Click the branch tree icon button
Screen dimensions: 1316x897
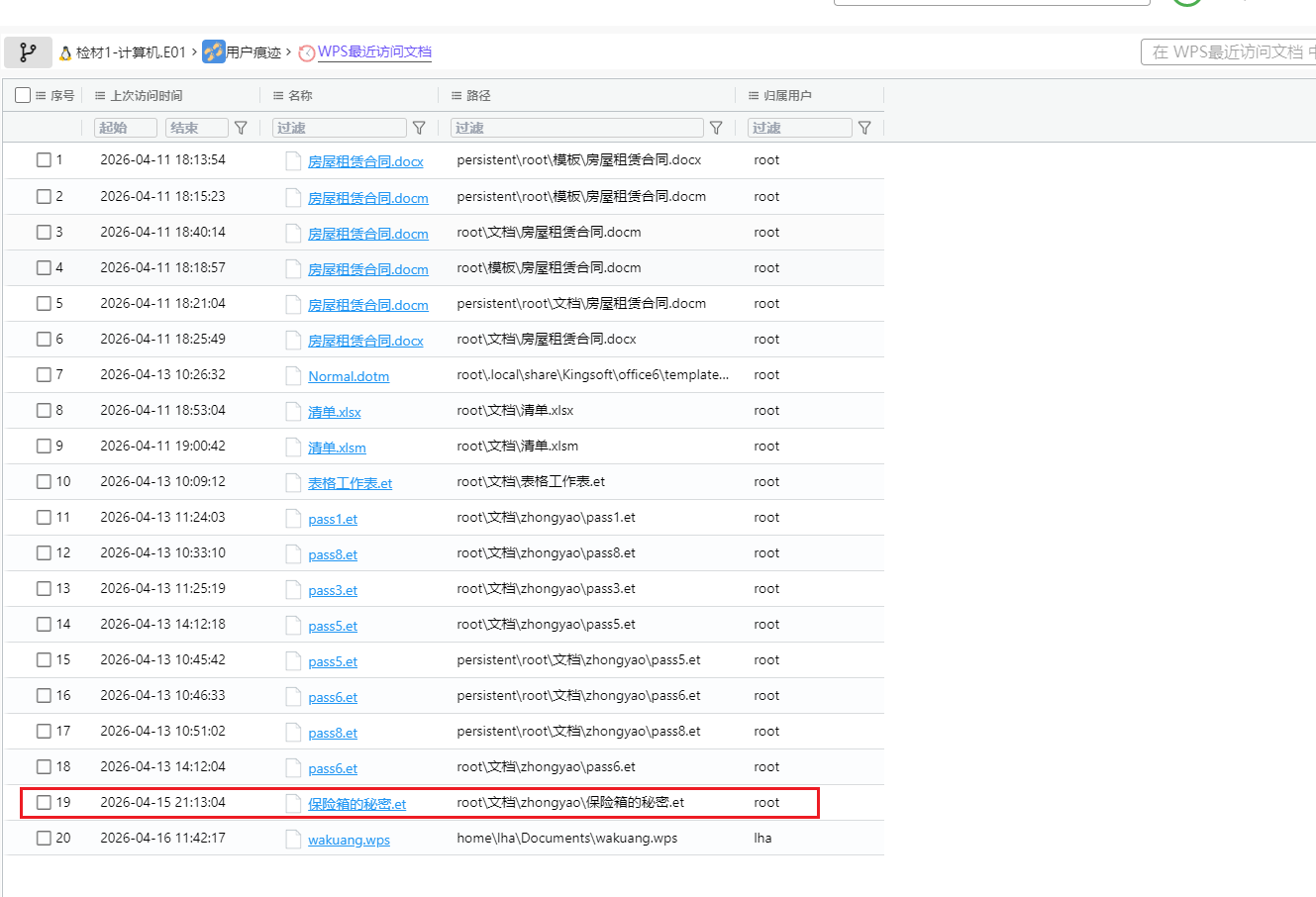28,52
